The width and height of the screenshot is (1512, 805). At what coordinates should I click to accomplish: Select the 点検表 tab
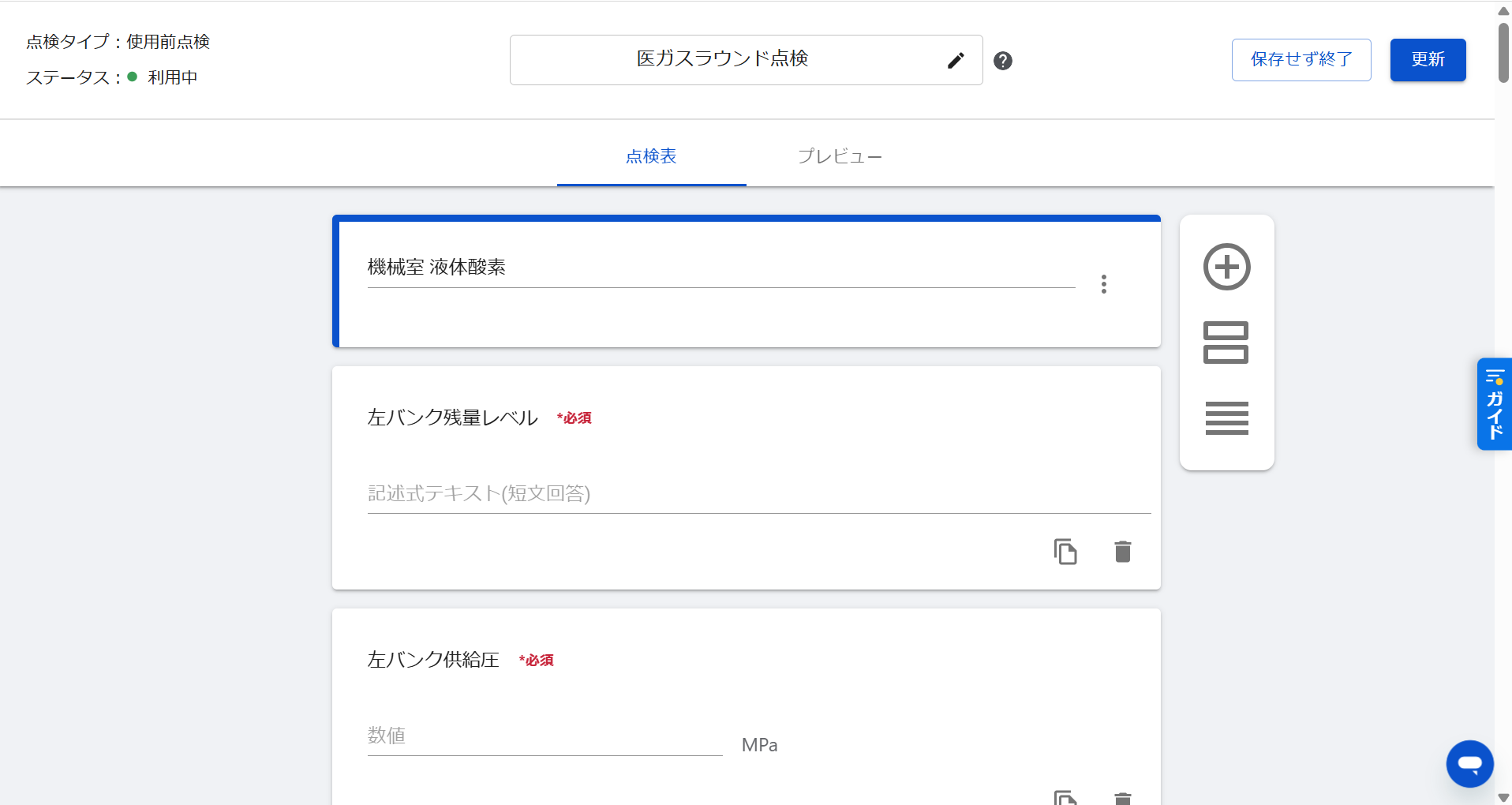click(x=651, y=156)
